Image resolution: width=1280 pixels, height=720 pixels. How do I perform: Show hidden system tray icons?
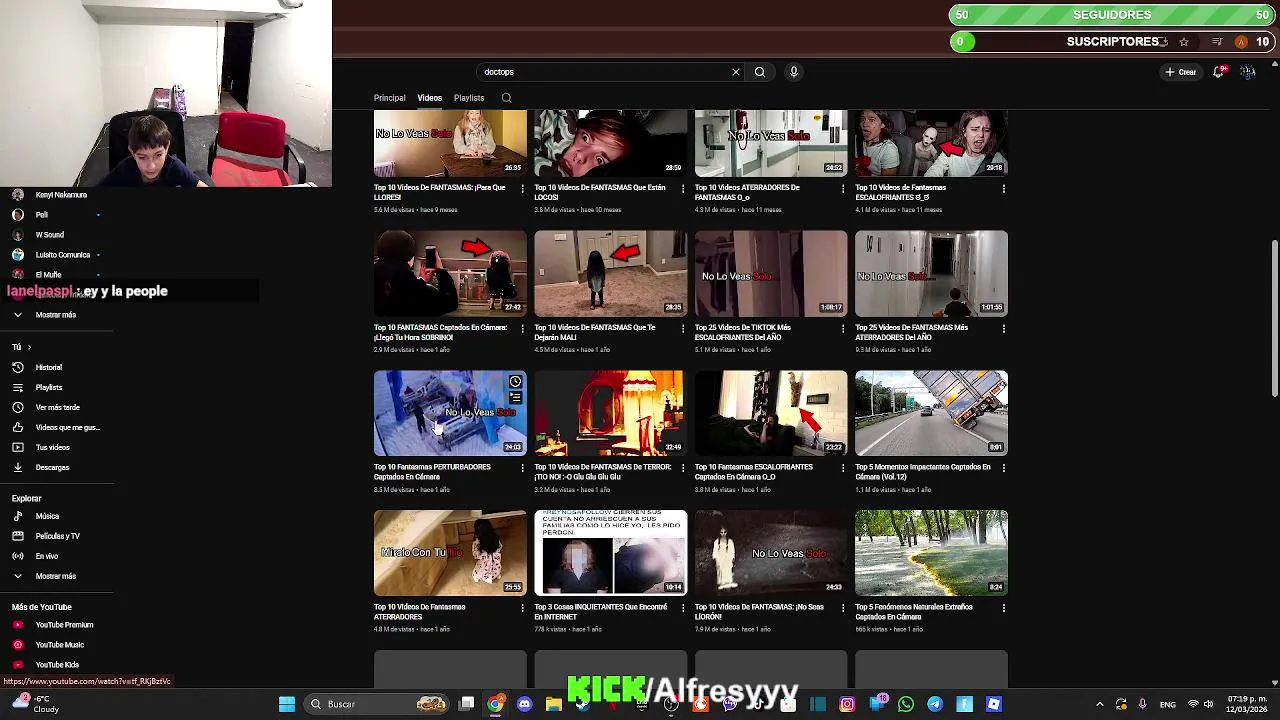tap(1099, 704)
